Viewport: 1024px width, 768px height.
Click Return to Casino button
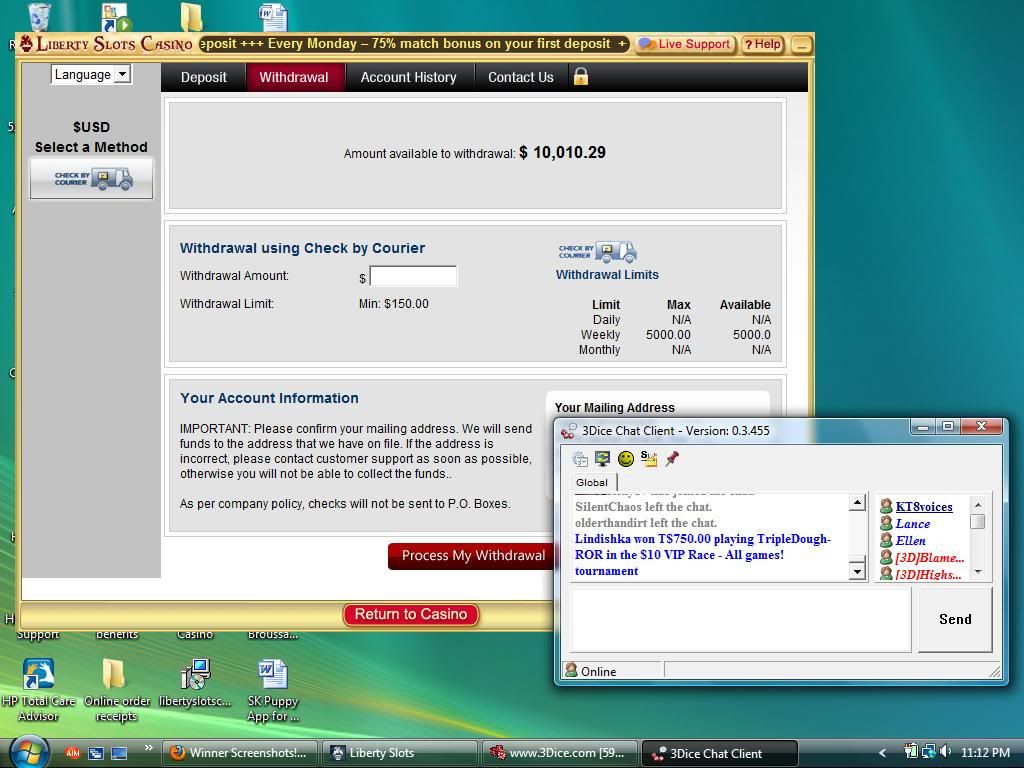pyautogui.click(x=411, y=614)
